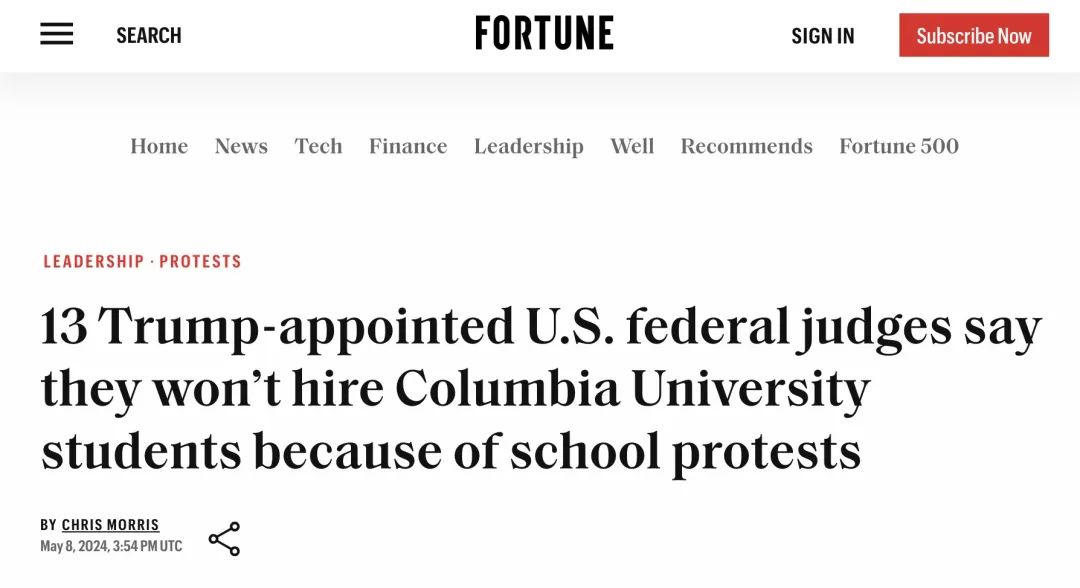Click the share icon below byline
Viewport: 1080px width, 588px height.
pyautogui.click(x=225, y=538)
